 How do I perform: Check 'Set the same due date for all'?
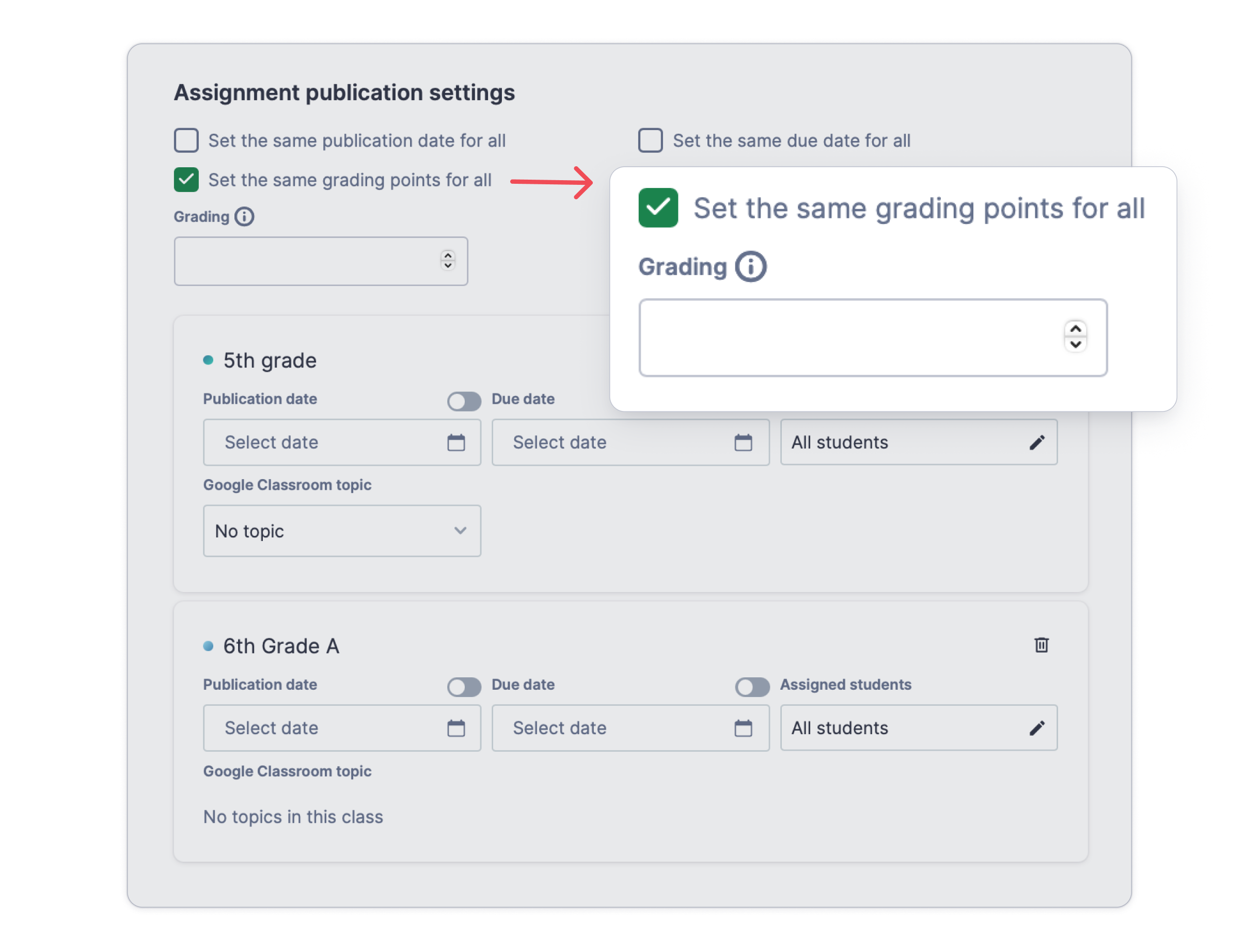click(x=651, y=140)
